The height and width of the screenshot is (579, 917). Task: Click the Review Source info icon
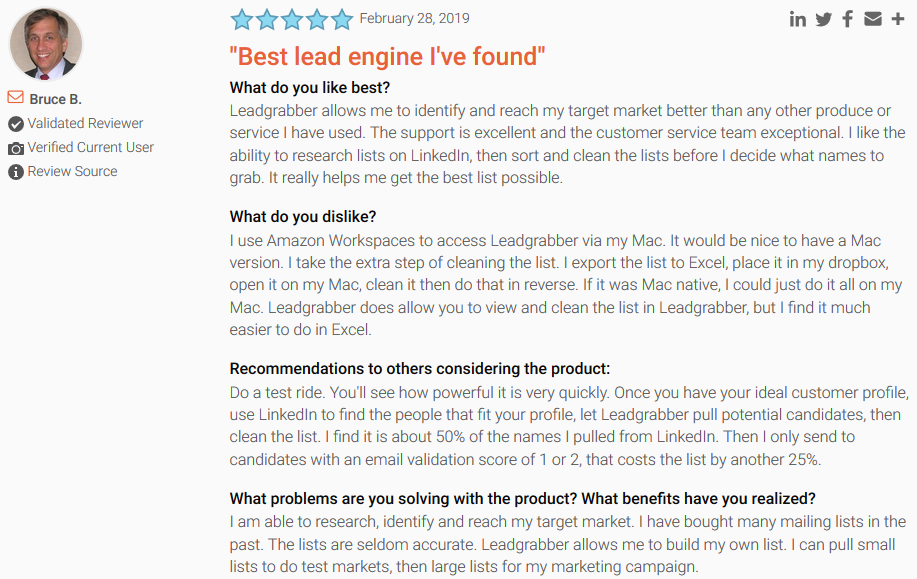16,172
